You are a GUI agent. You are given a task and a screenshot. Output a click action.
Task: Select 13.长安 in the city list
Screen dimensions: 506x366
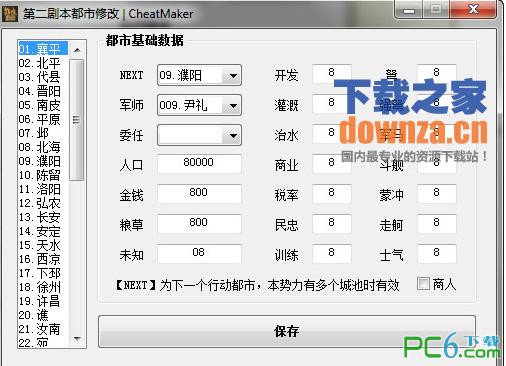coord(40,217)
